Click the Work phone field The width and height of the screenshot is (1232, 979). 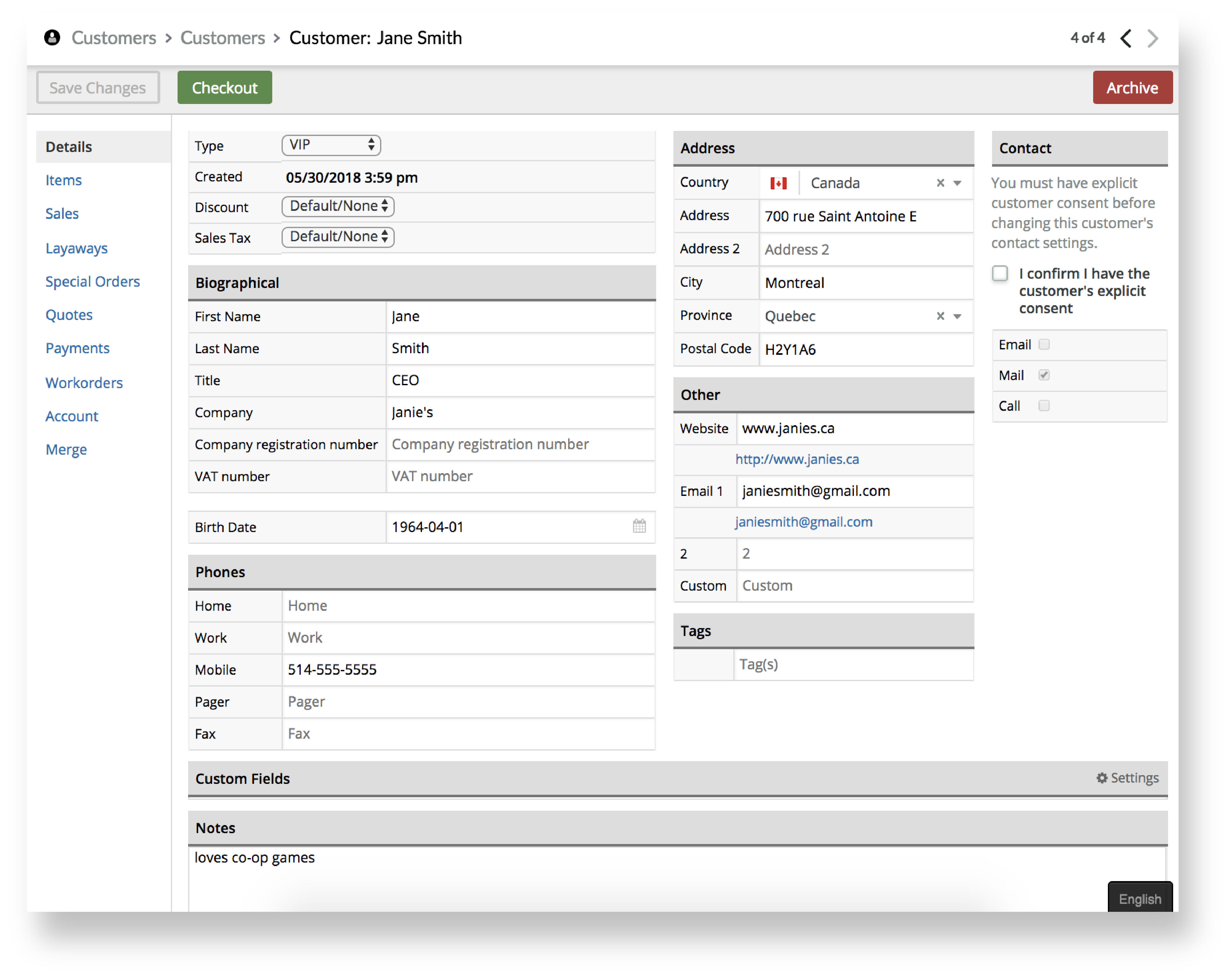click(x=469, y=638)
